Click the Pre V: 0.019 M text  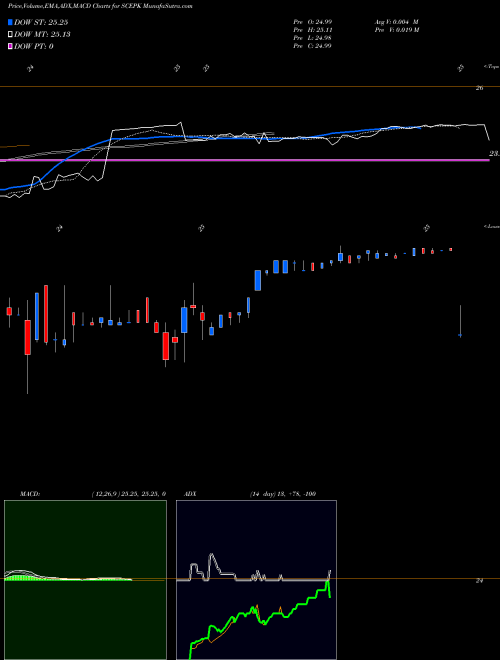[x=396, y=30]
